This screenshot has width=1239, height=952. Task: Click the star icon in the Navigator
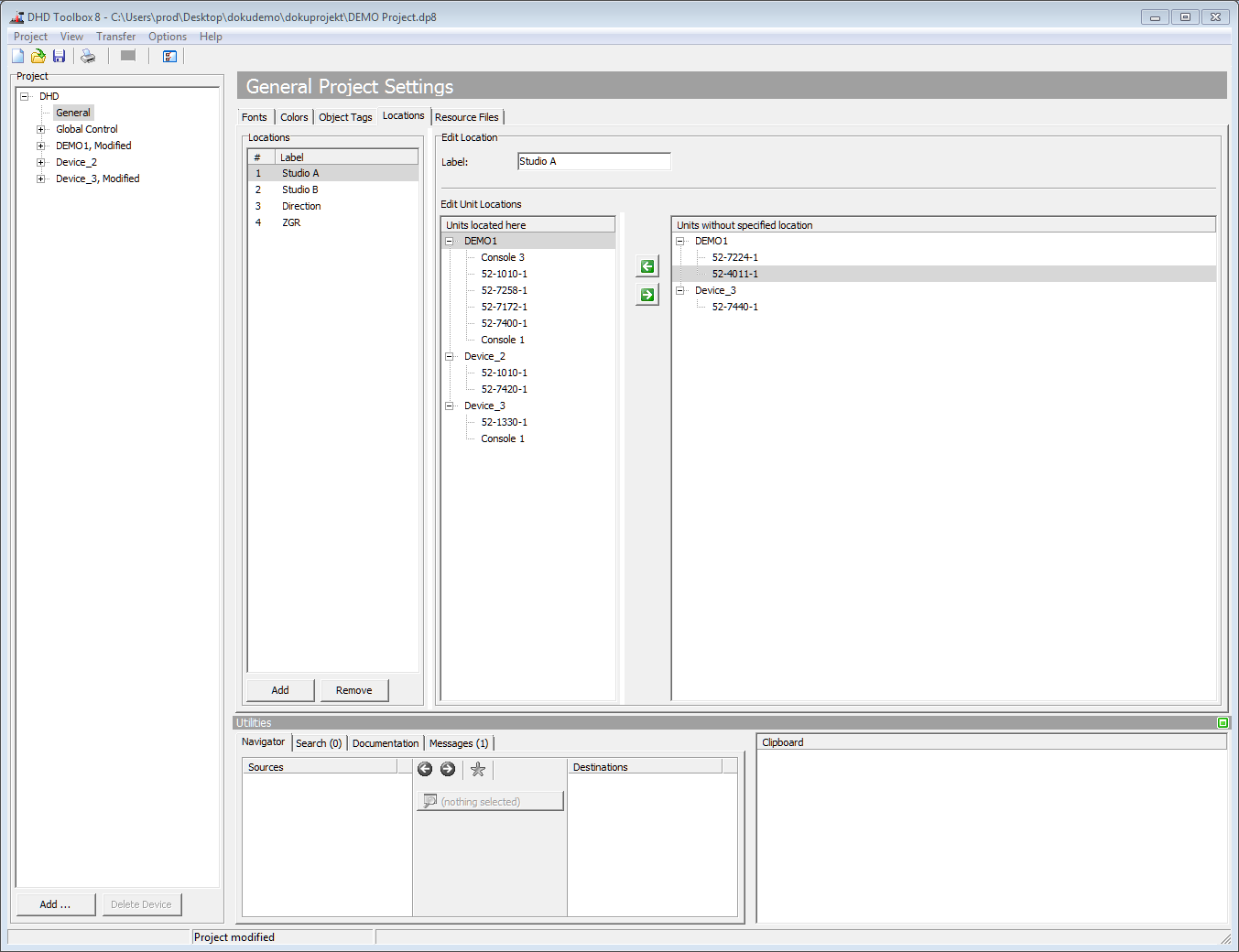tap(477, 769)
